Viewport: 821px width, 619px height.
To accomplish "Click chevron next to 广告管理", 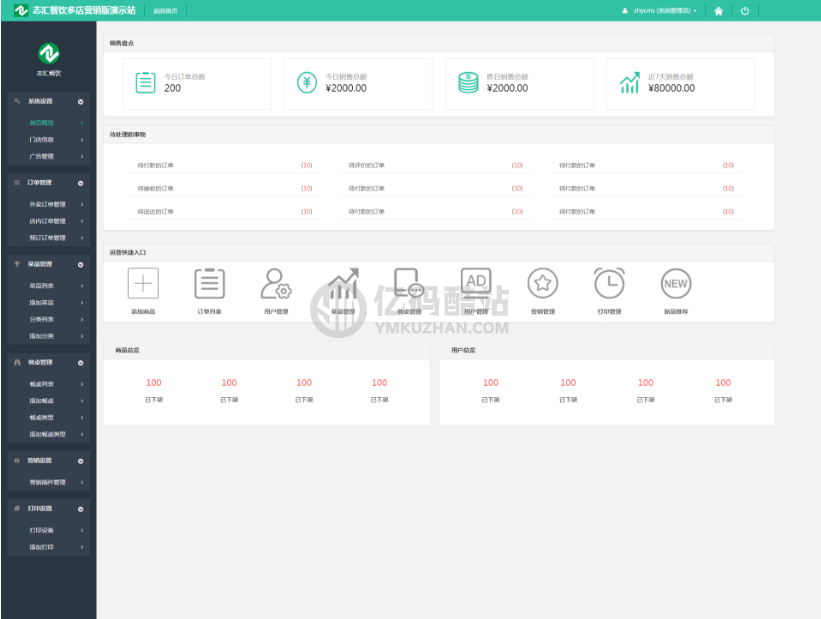I will [x=82, y=157].
